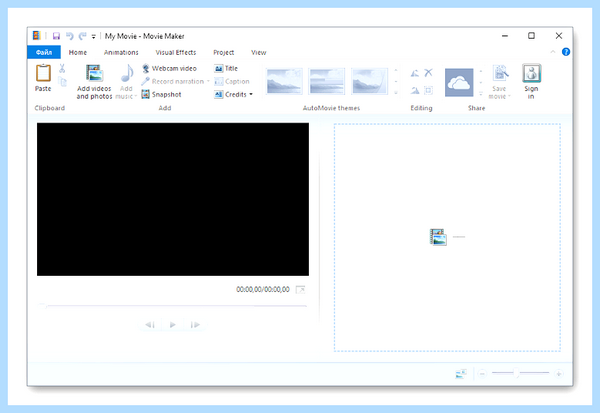Add a Caption
This screenshot has height=413, width=600.
232,82
